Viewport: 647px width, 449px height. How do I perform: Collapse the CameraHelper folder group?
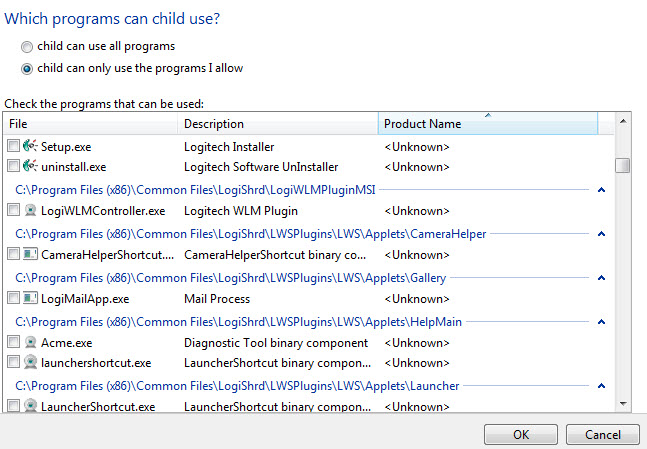point(601,234)
